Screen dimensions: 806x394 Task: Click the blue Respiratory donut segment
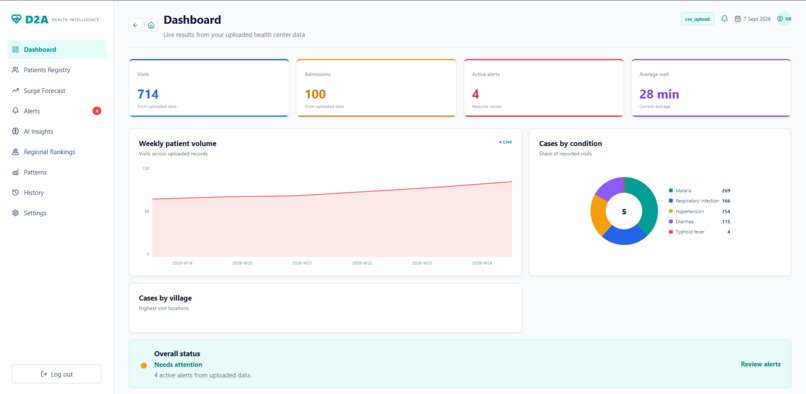click(x=625, y=236)
